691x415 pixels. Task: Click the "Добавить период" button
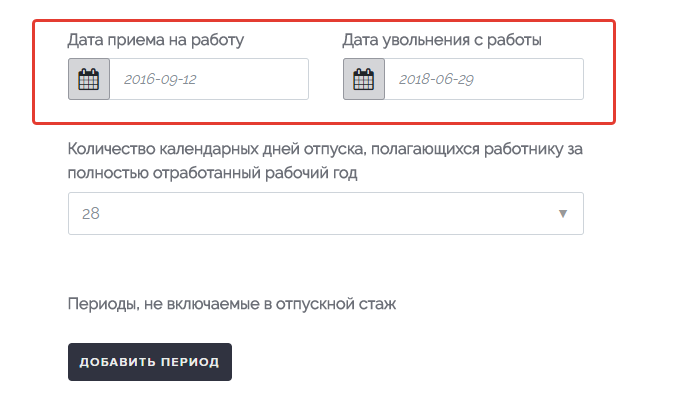(150, 362)
